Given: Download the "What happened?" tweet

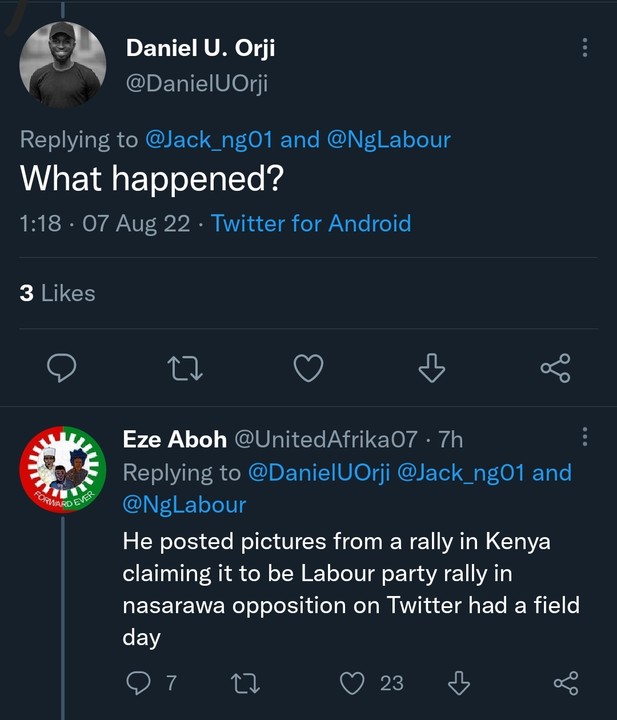Looking at the screenshot, I should point(431,369).
